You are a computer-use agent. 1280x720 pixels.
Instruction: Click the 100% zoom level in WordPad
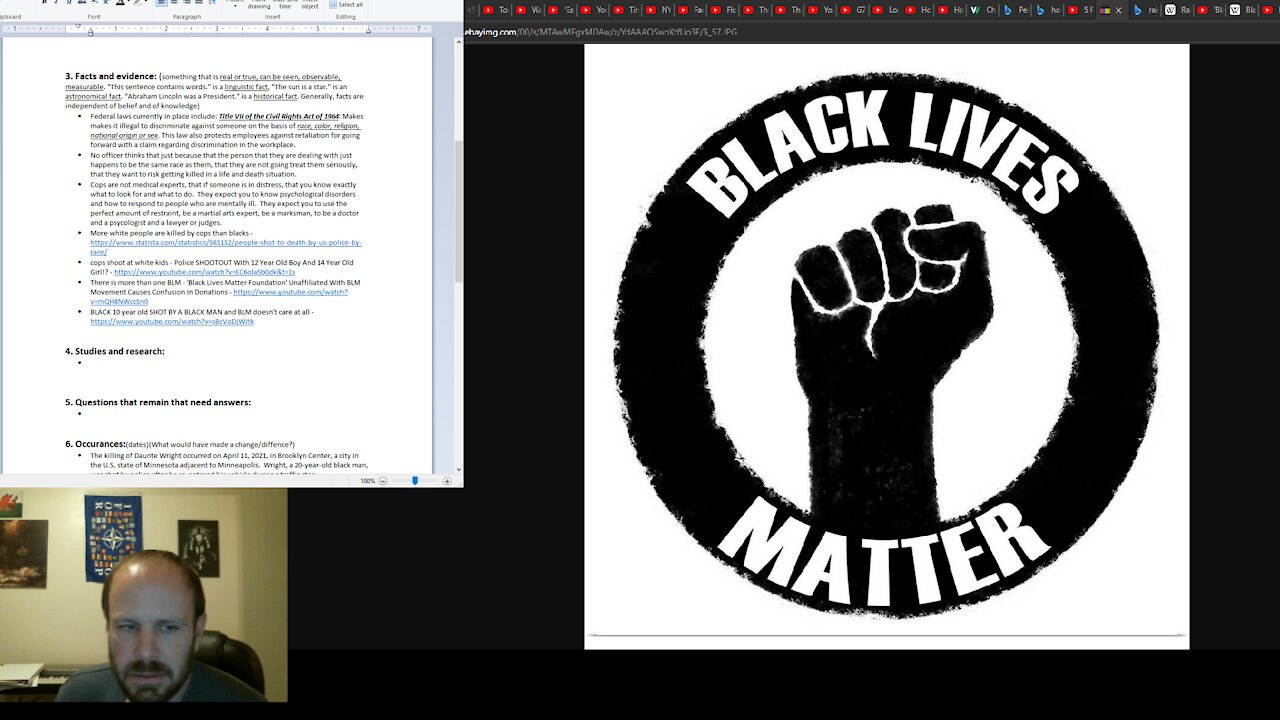coord(367,481)
